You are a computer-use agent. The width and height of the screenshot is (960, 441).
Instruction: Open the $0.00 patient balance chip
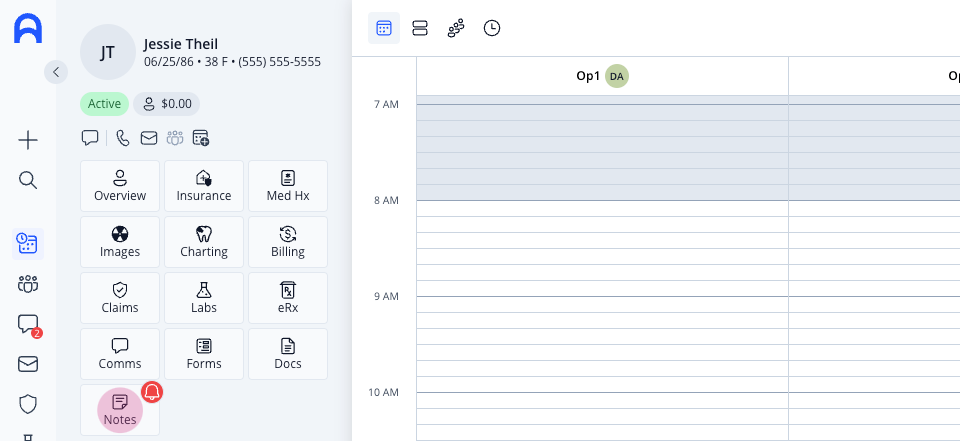pyautogui.click(x=167, y=104)
